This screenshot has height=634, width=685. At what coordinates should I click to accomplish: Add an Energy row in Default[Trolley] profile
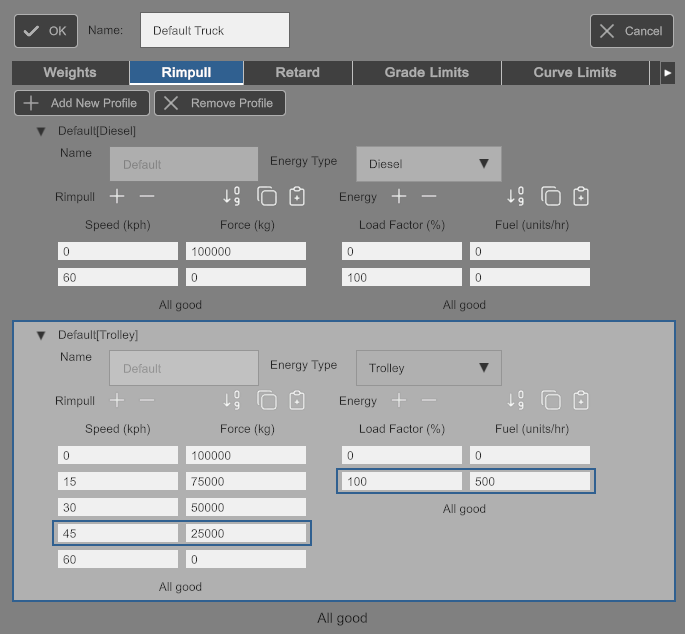click(x=399, y=400)
